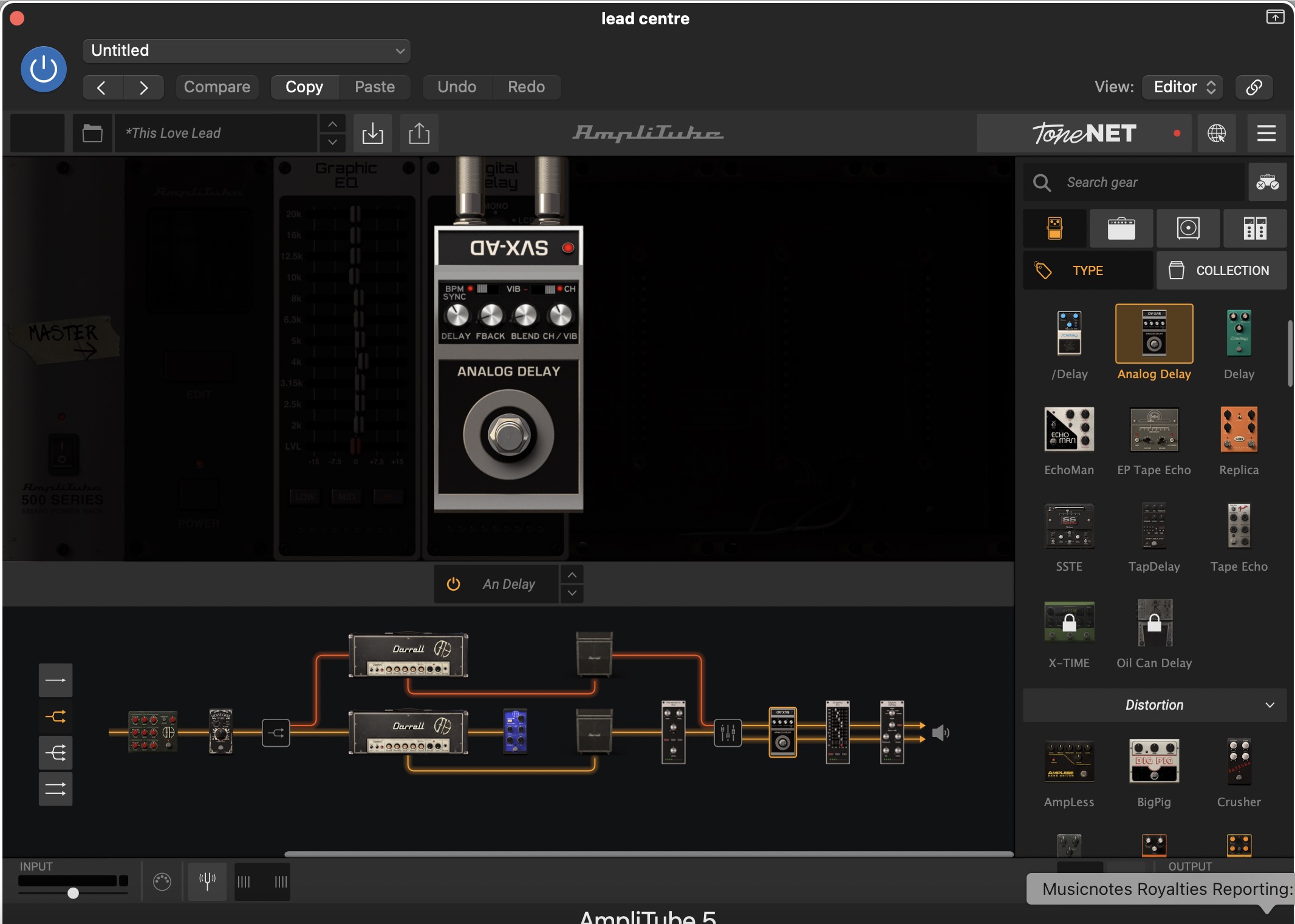
Task: Select blue stomp pedal in chain
Action: [x=515, y=732]
